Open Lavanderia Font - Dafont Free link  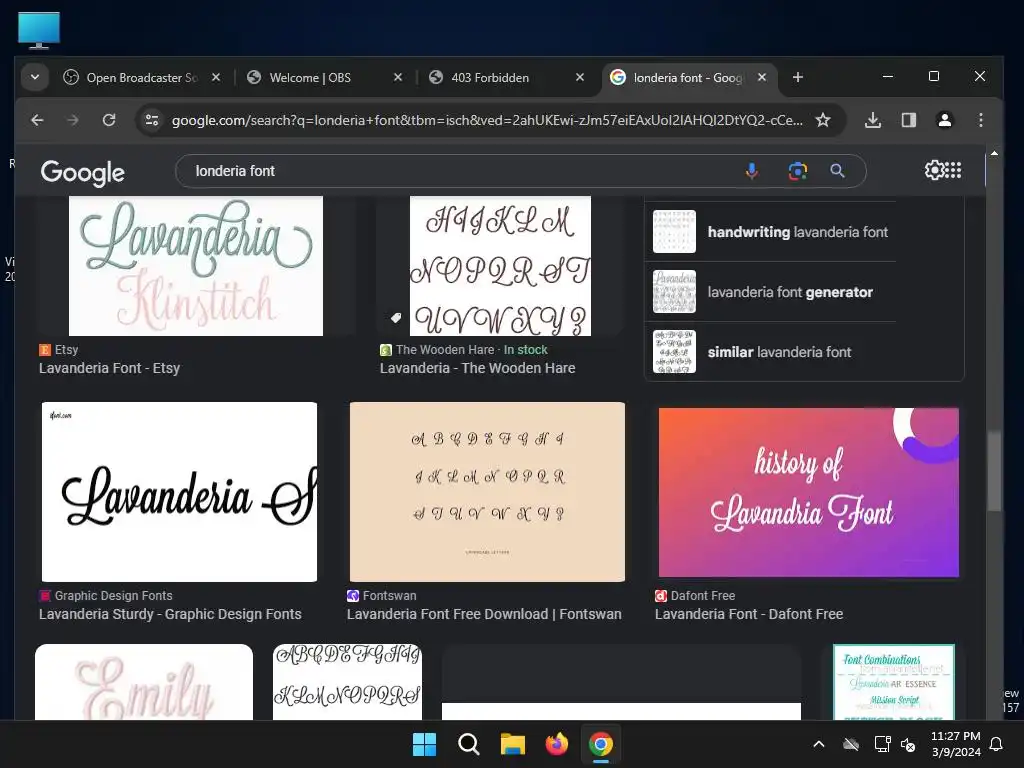tap(749, 615)
